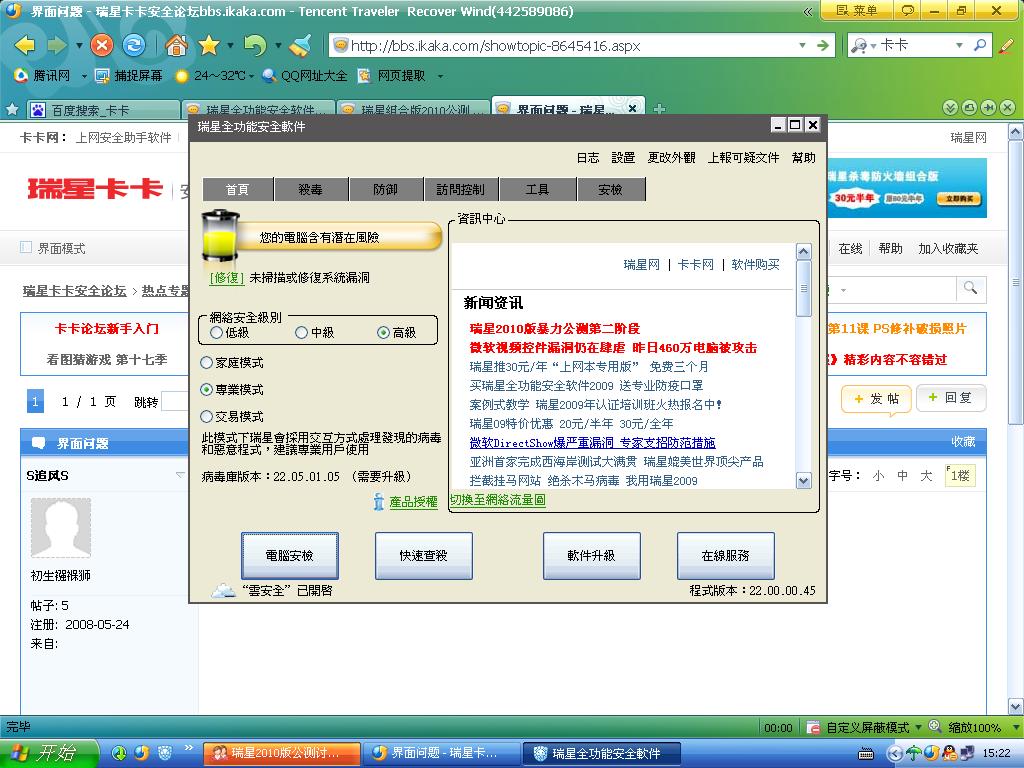This screenshot has height=768, width=1024.
Task: Click 切換至網絡流量圖 link
Action: 498,500
